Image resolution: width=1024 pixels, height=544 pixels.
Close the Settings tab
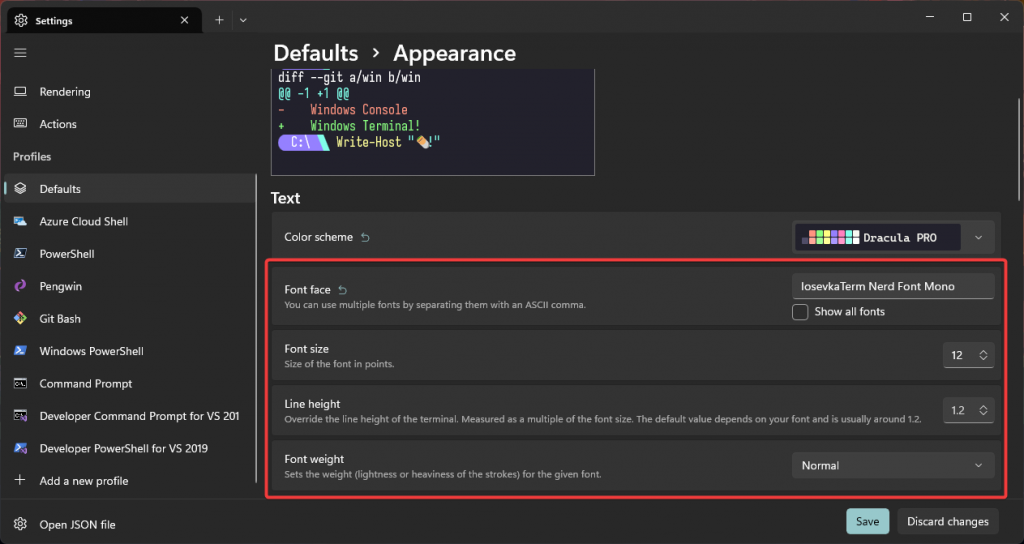[184, 20]
